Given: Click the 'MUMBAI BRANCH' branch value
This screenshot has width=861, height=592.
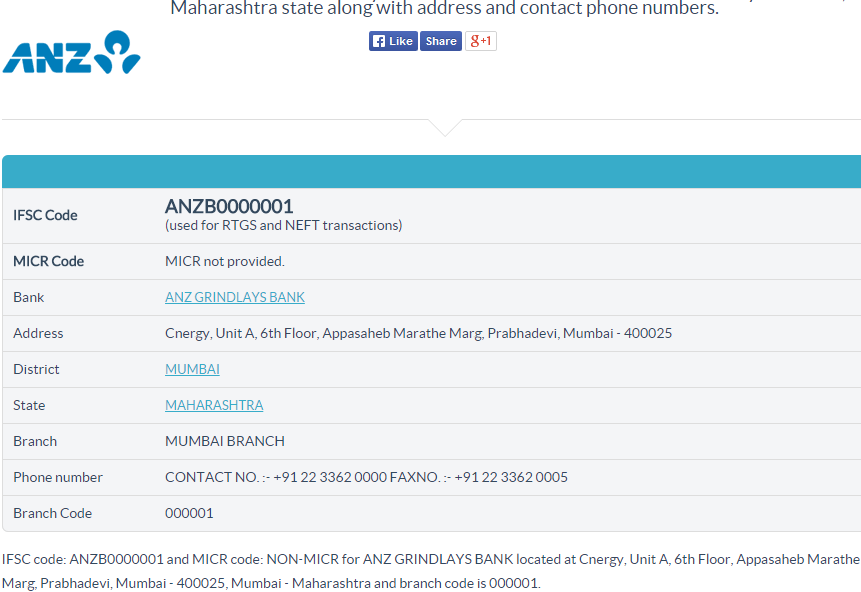Looking at the screenshot, I should 225,442.
